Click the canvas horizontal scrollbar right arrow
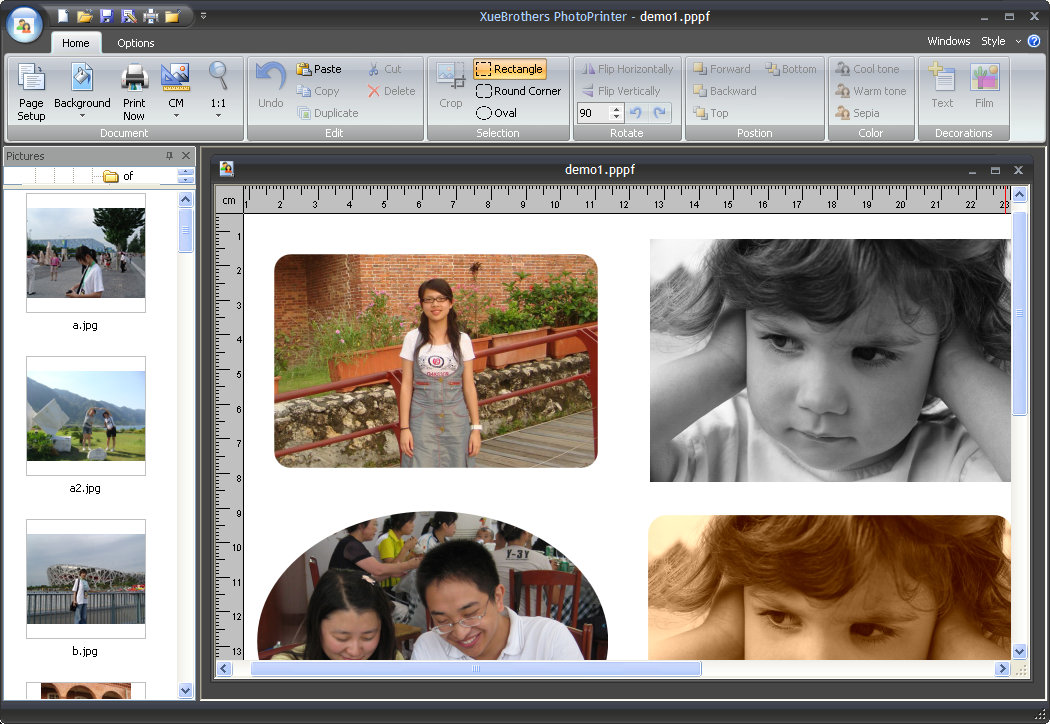This screenshot has height=724, width=1050. 1002,668
